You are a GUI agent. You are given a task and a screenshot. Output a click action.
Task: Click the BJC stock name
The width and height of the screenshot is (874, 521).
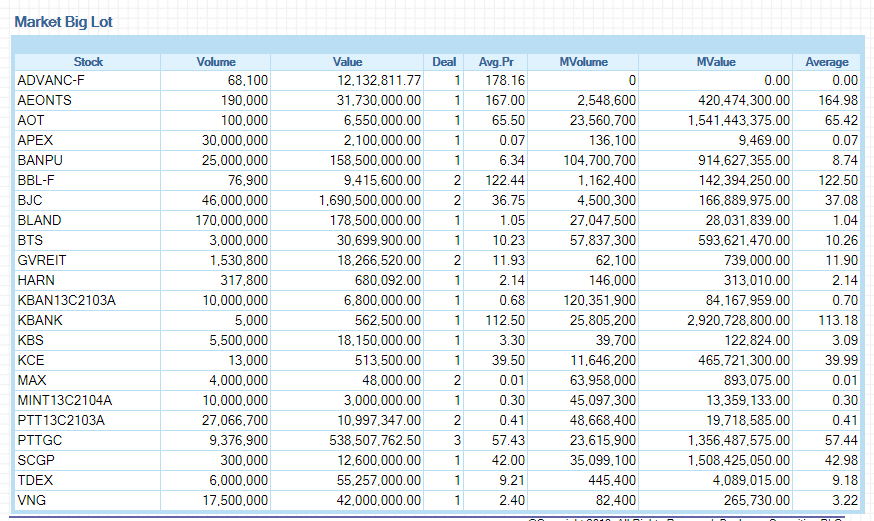pos(30,201)
